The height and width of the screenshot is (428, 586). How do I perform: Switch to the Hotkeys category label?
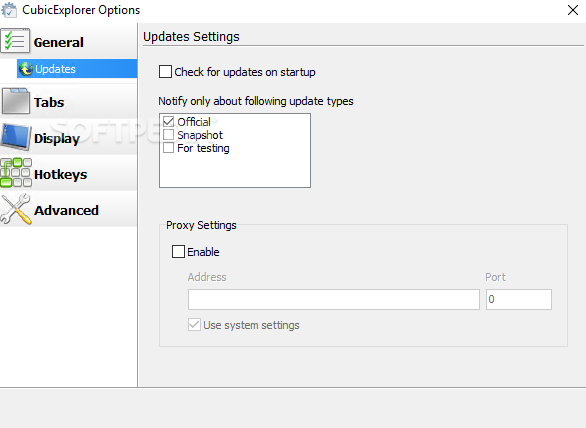61,175
